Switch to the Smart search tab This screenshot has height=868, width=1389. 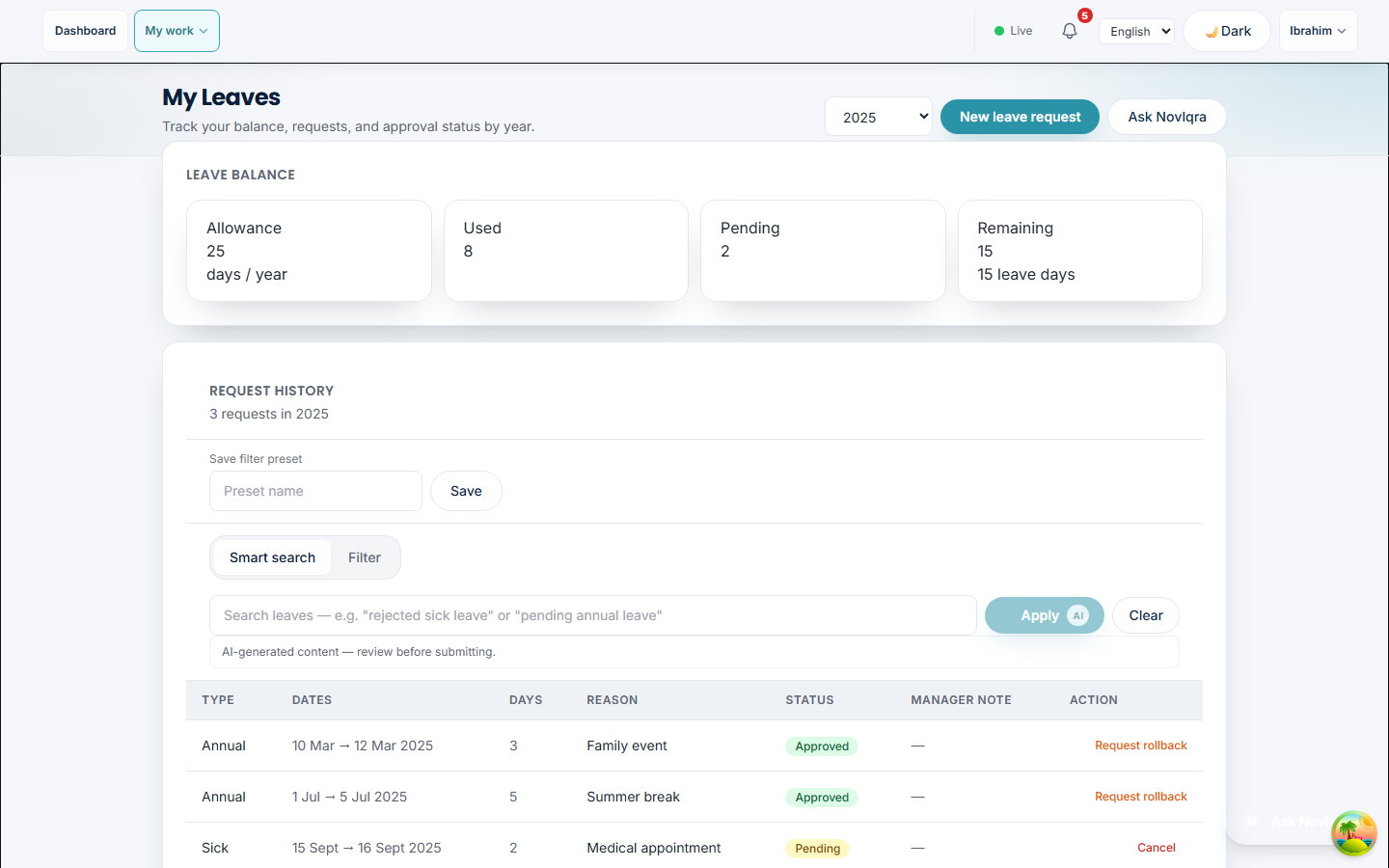[x=272, y=557]
